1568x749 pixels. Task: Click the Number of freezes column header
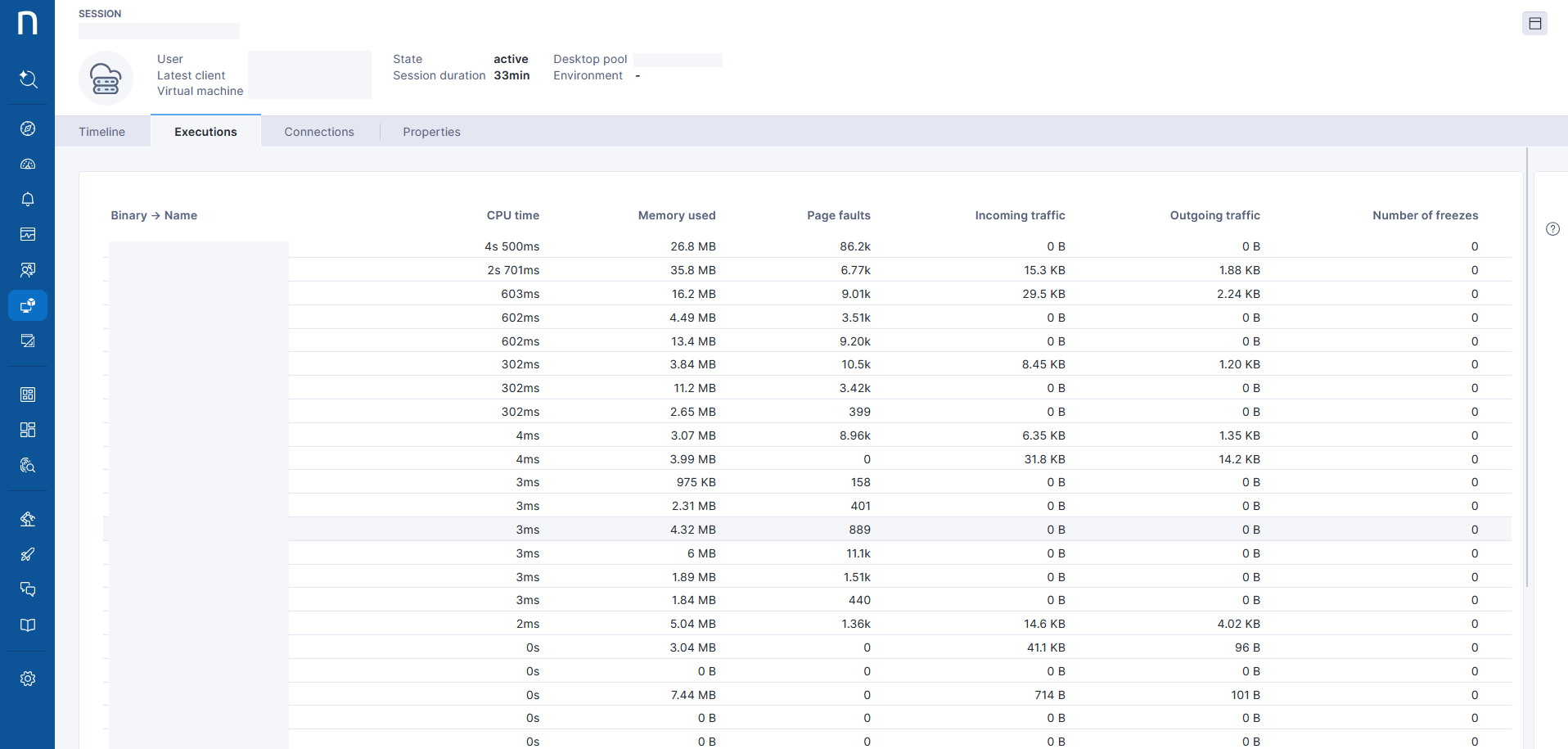coord(1425,215)
